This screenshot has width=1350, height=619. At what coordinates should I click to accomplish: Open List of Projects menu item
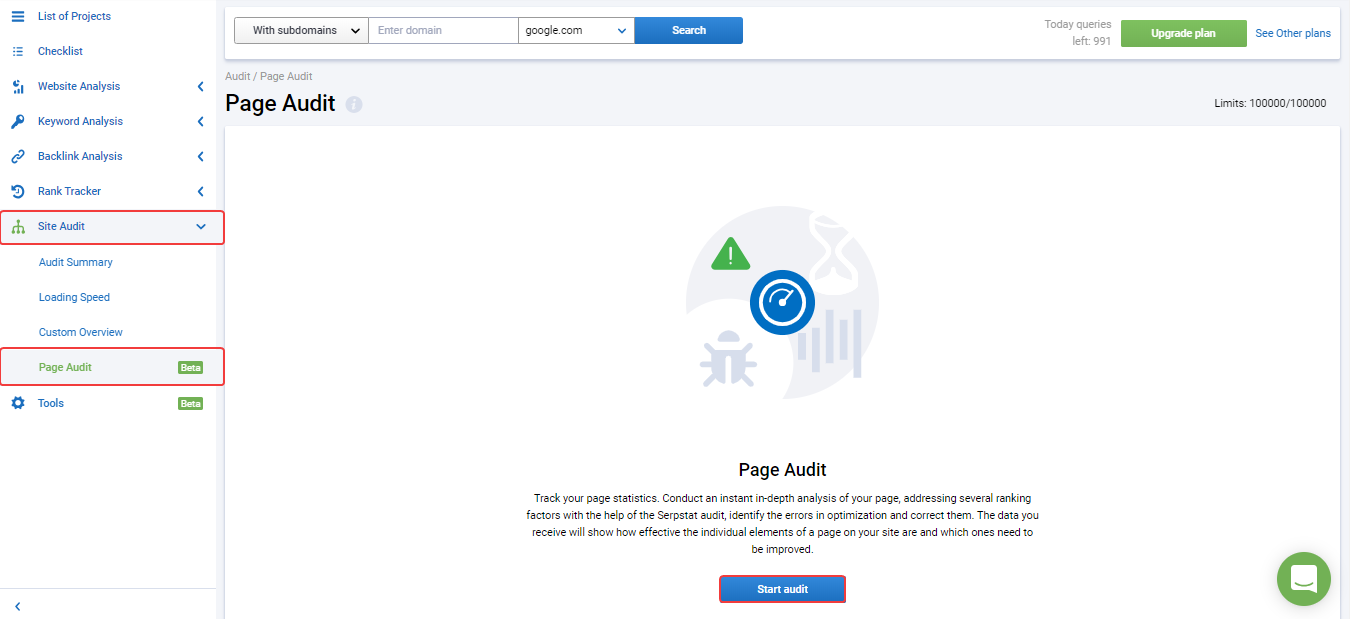tap(74, 16)
